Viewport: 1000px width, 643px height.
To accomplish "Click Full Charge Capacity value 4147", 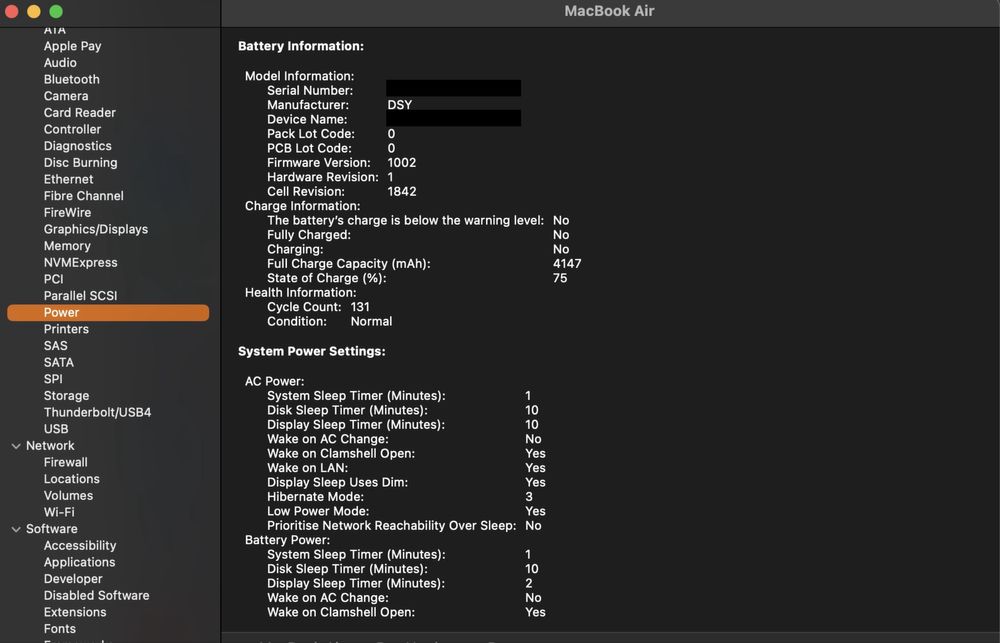I will click(x=567, y=263).
